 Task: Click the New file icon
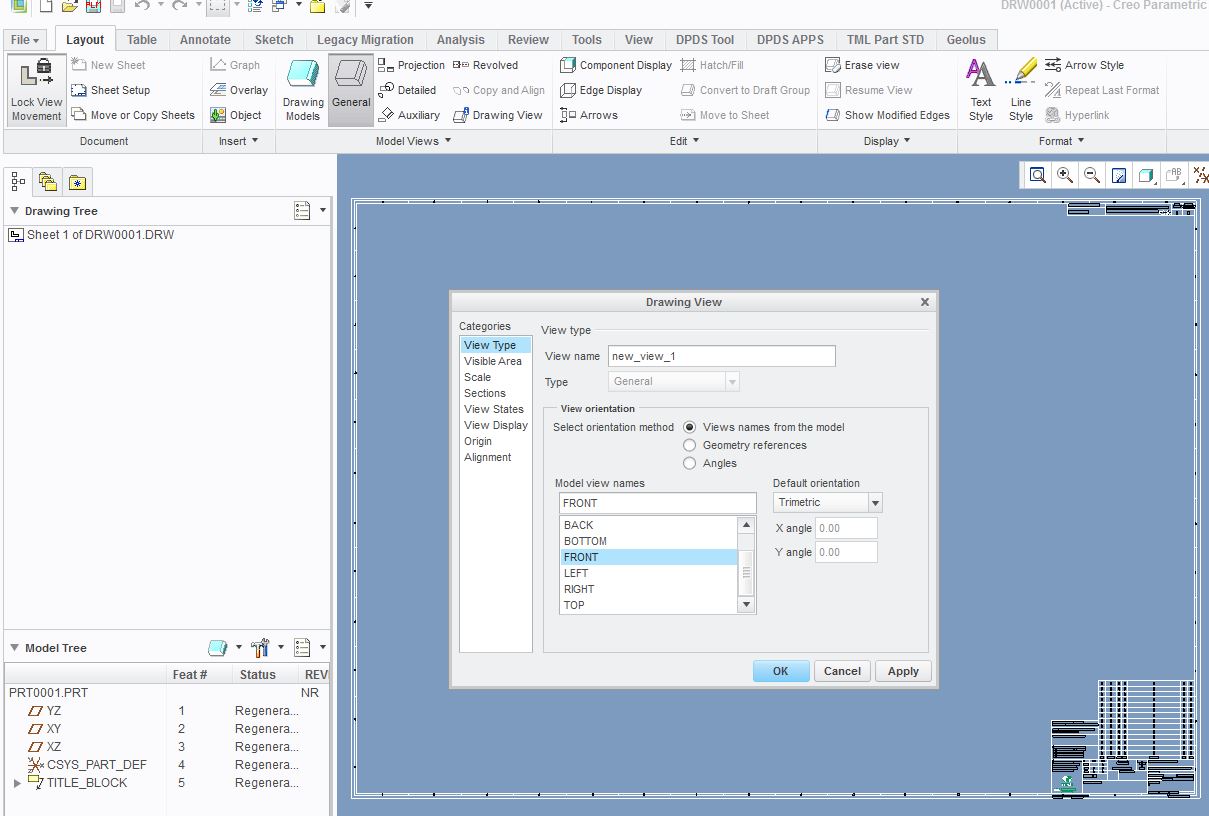tap(45, 6)
